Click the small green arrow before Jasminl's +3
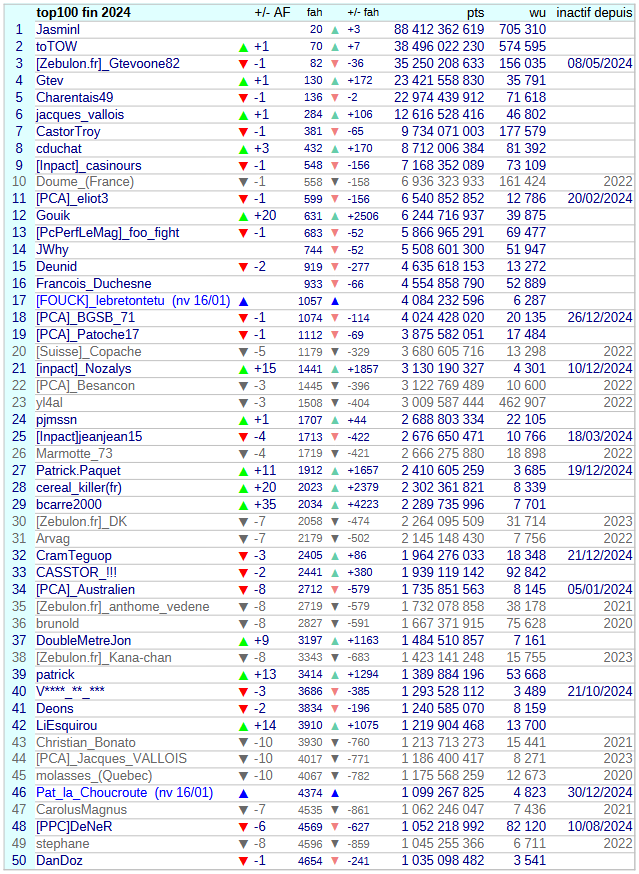Screen dimensions: 639x874 click(335, 30)
